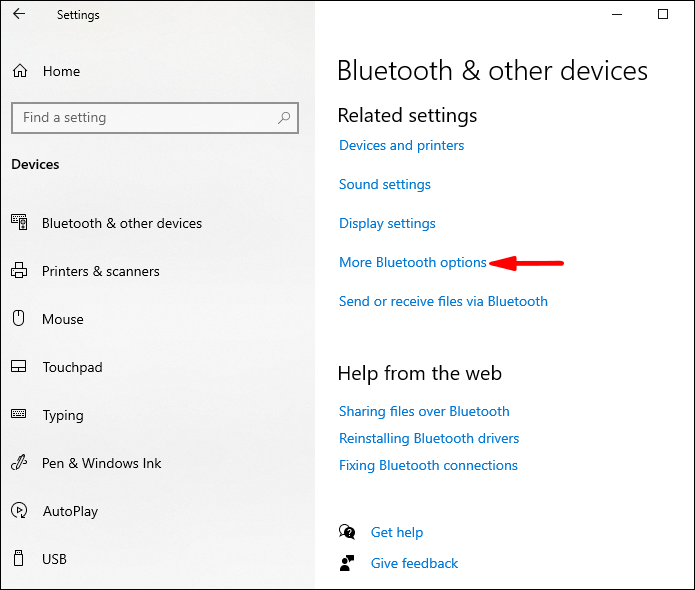
Task: Open More Bluetooth options link
Action: pos(413,263)
